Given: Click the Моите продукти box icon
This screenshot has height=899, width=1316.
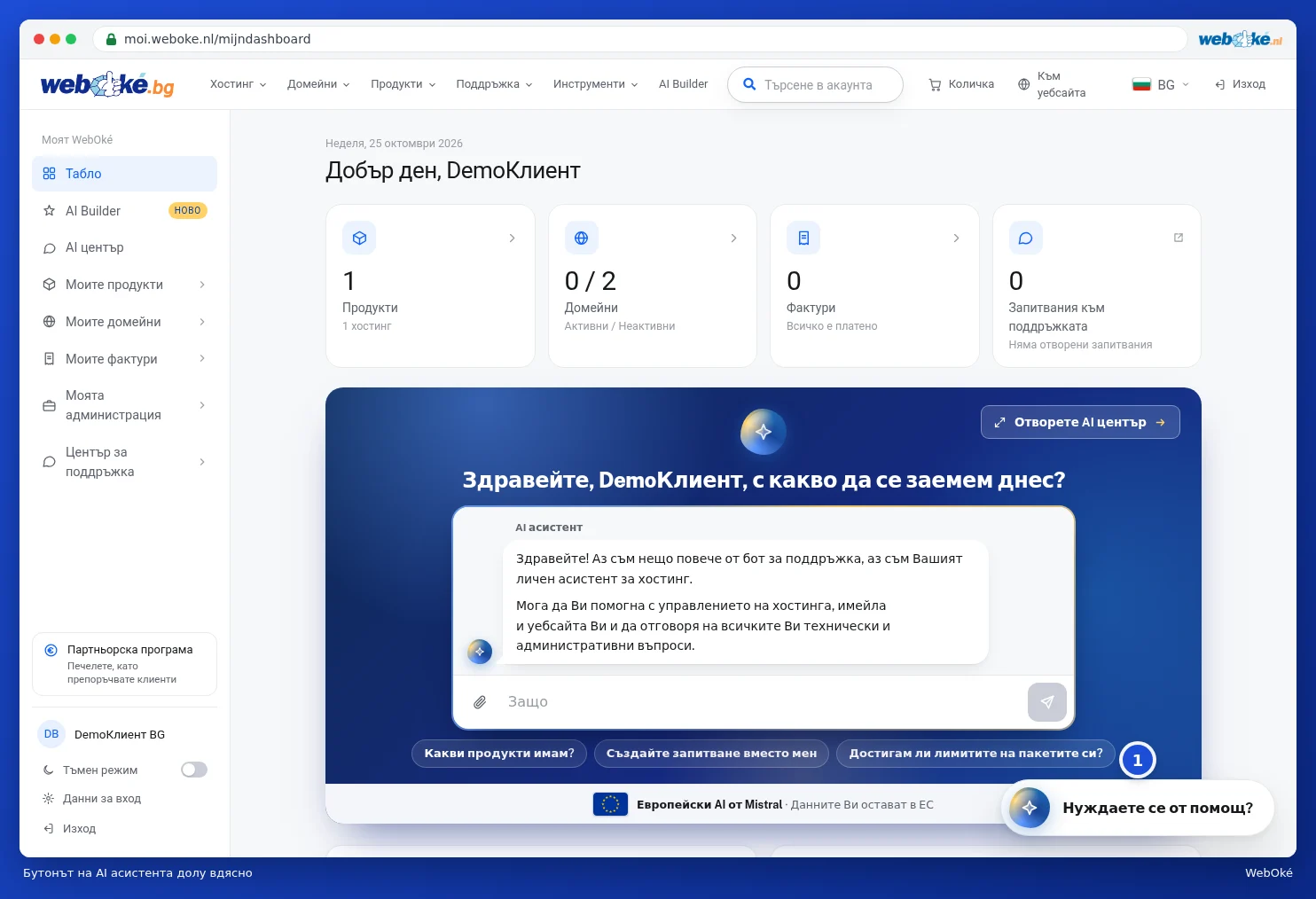Looking at the screenshot, I should click(x=50, y=285).
